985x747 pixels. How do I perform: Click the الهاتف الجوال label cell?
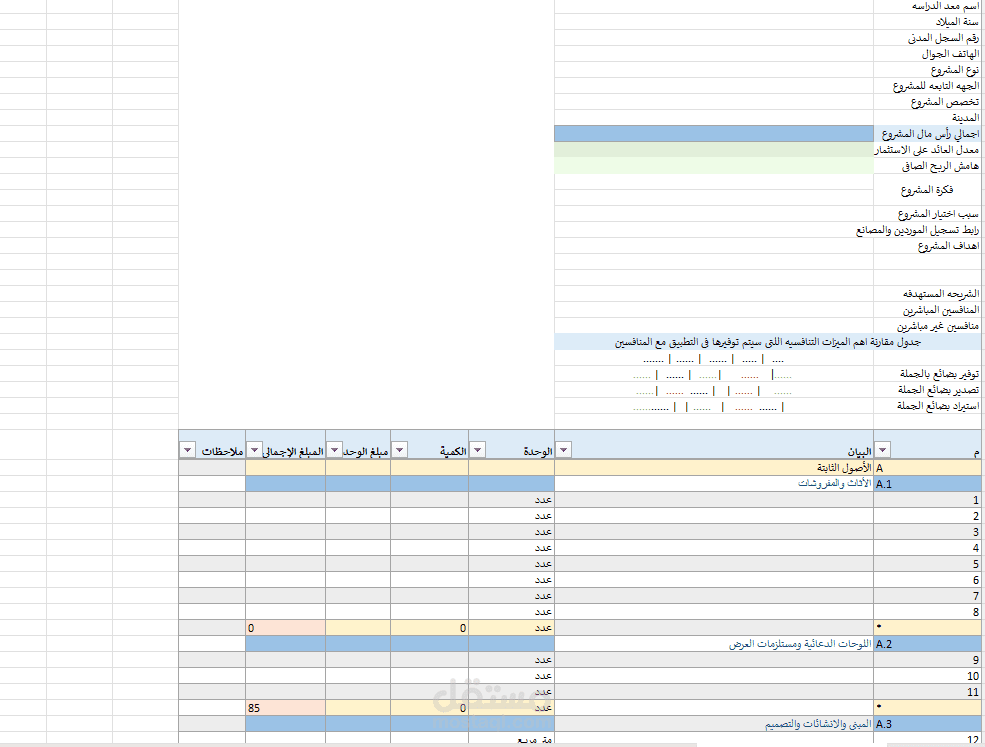click(x=927, y=53)
